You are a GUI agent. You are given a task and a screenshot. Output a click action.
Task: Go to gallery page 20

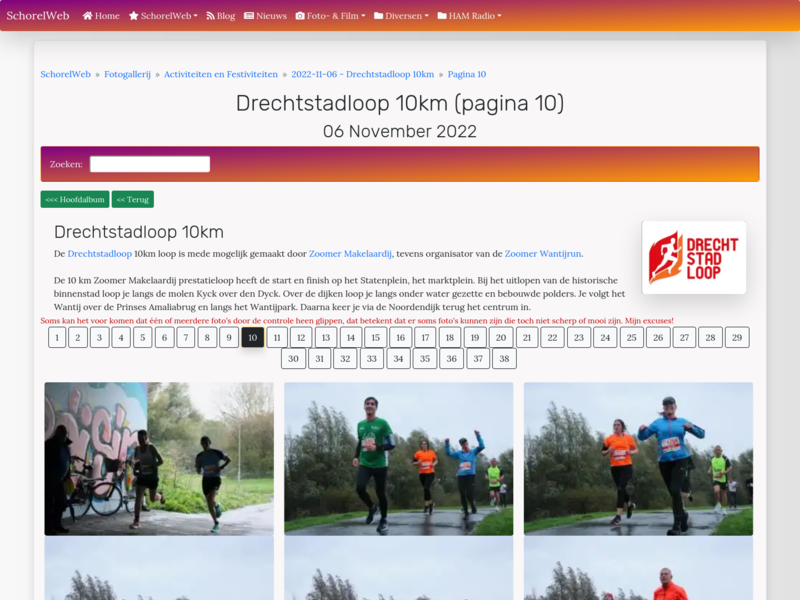tap(501, 337)
